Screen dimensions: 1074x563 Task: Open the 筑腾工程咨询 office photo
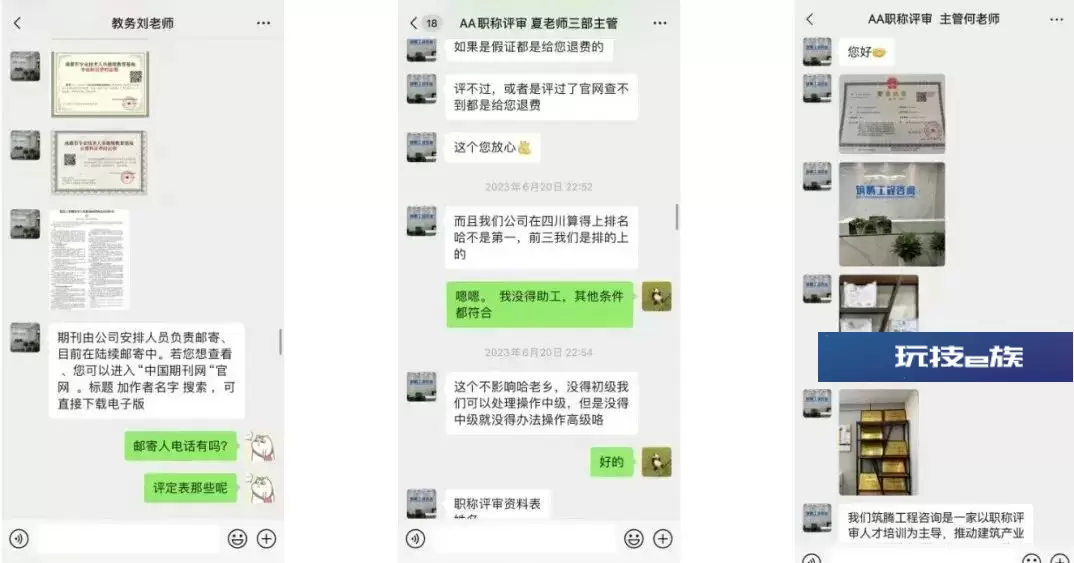coord(892,214)
